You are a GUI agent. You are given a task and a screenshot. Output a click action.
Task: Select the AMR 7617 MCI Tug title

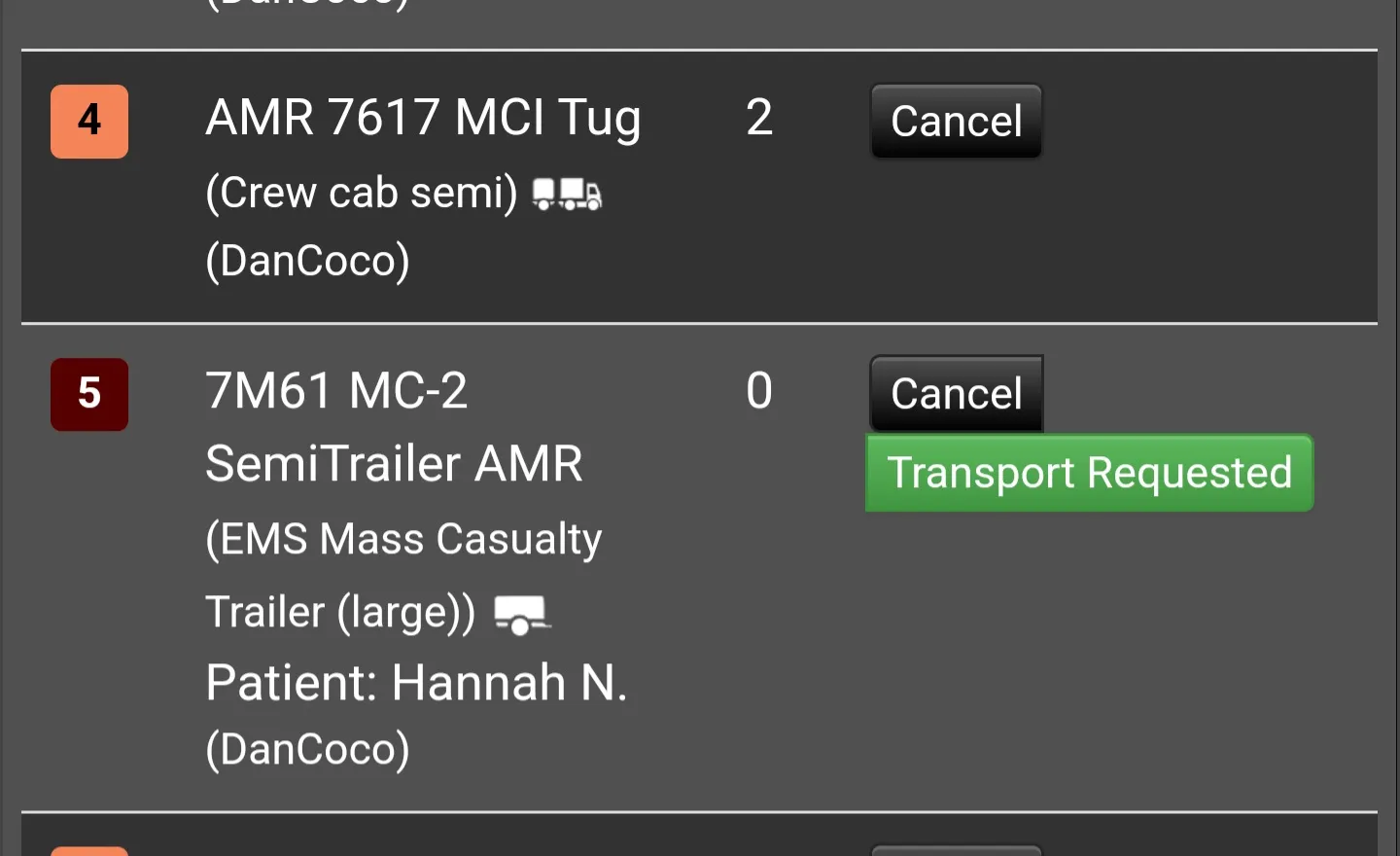tap(424, 118)
